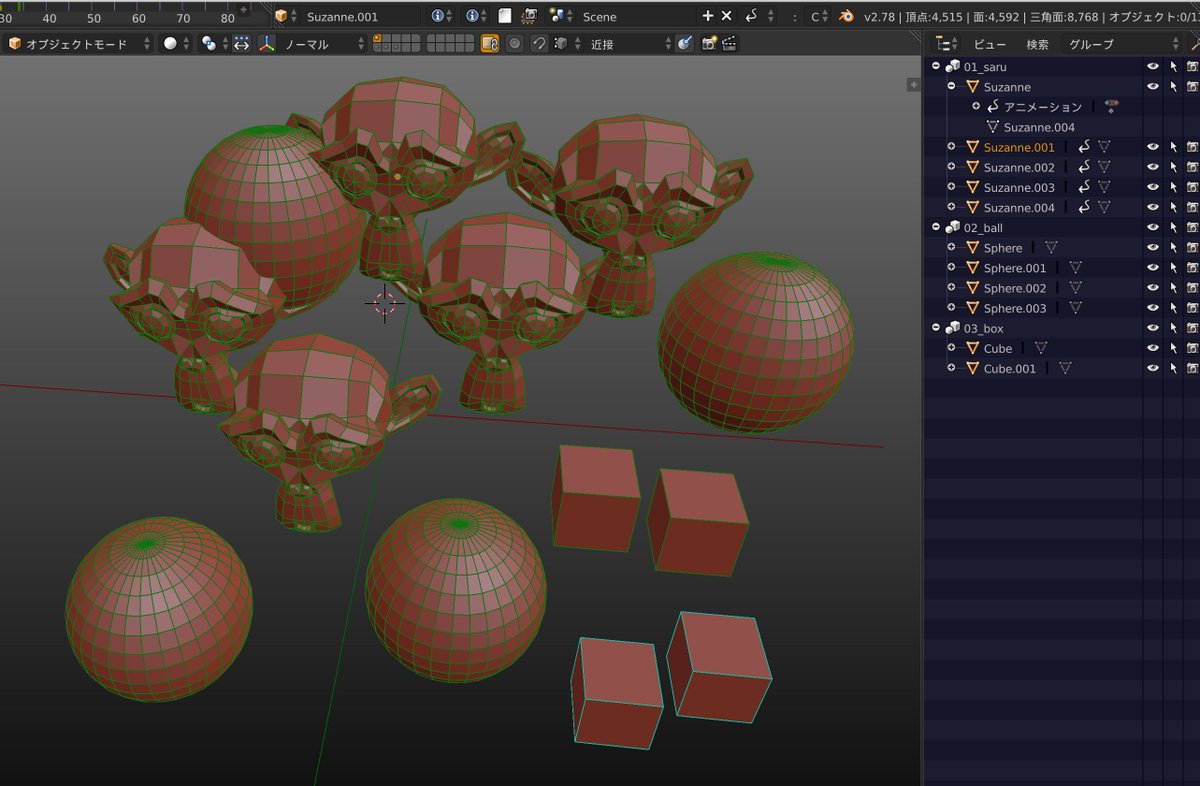Viewport: 1200px width, 786px height.
Task: Select the Cube object in the outliner
Action: (998, 348)
